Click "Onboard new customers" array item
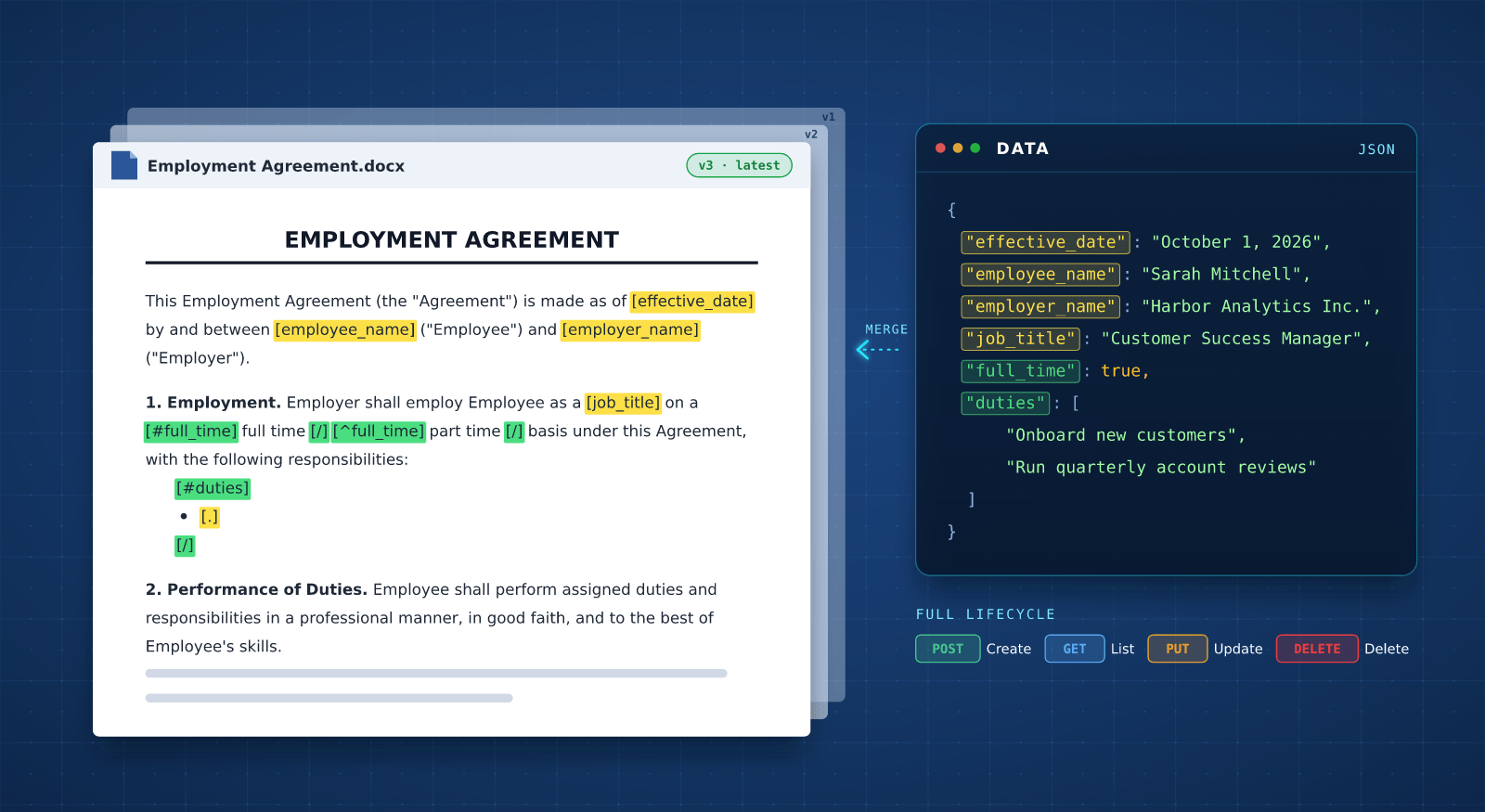The width and height of the screenshot is (1485, 812). (x=1120, y=435)
